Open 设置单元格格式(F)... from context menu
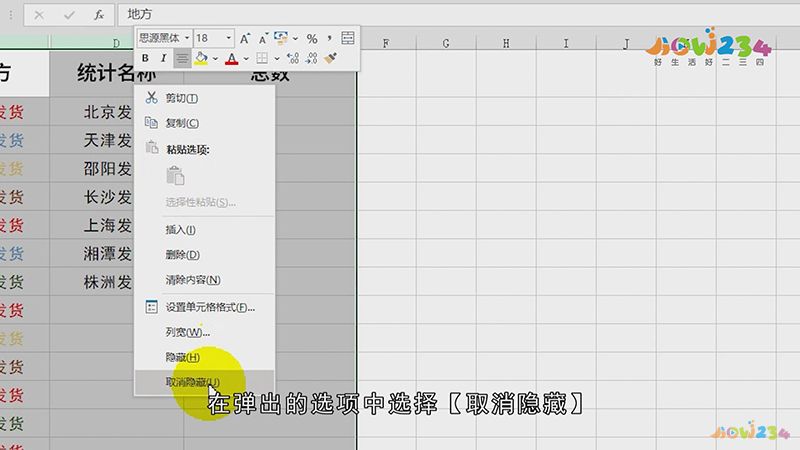This screenshot has height=450, width=800. (204, 307)
